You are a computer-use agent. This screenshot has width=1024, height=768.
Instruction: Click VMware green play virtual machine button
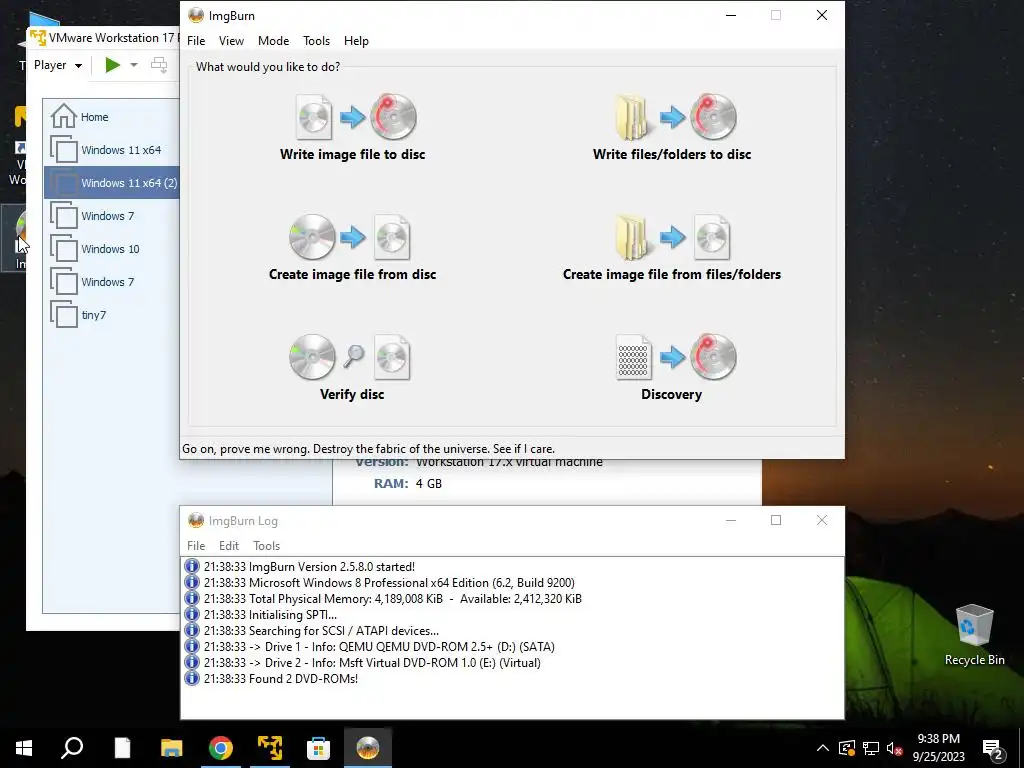(113, 65)
